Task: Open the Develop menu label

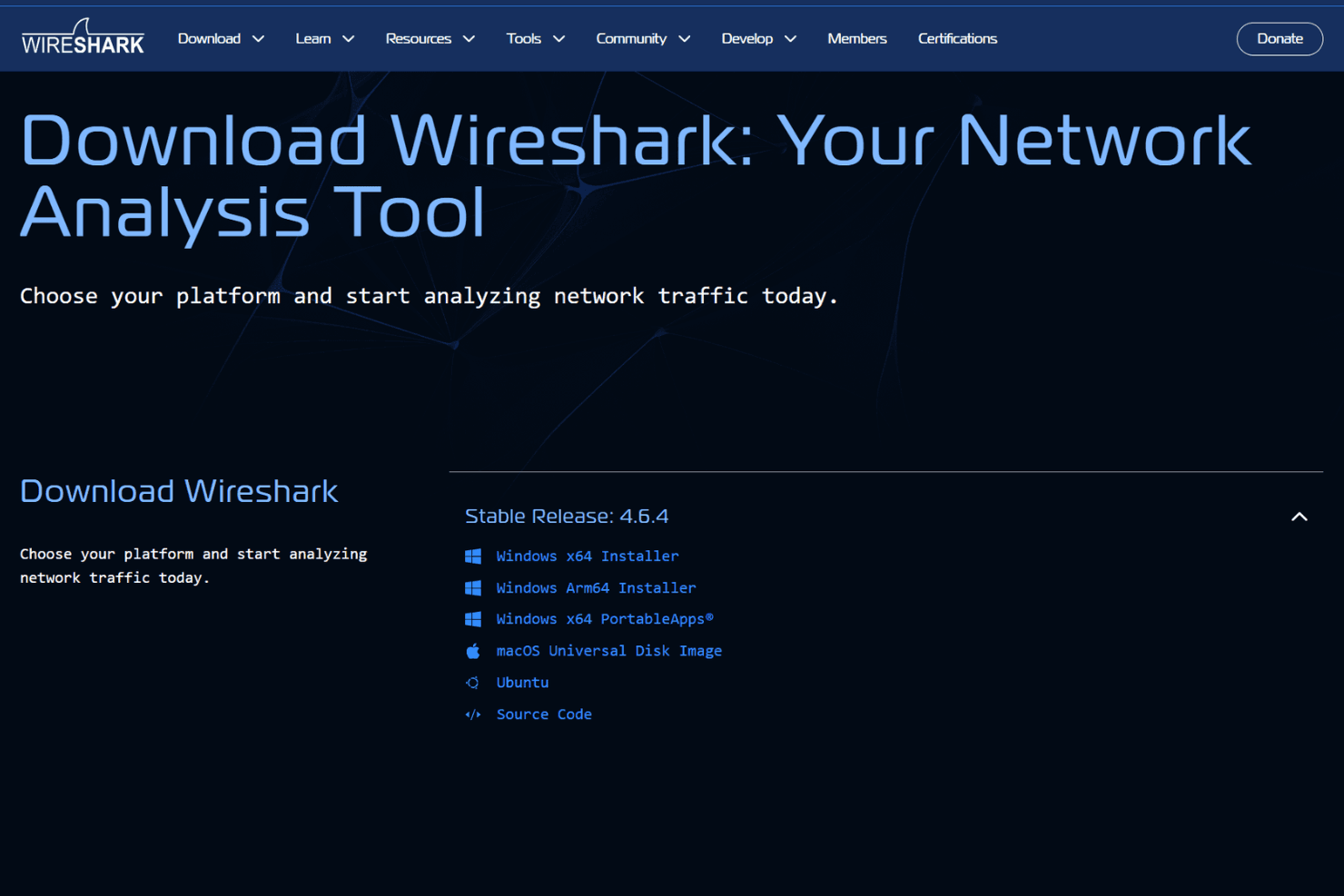Action: 746,38
